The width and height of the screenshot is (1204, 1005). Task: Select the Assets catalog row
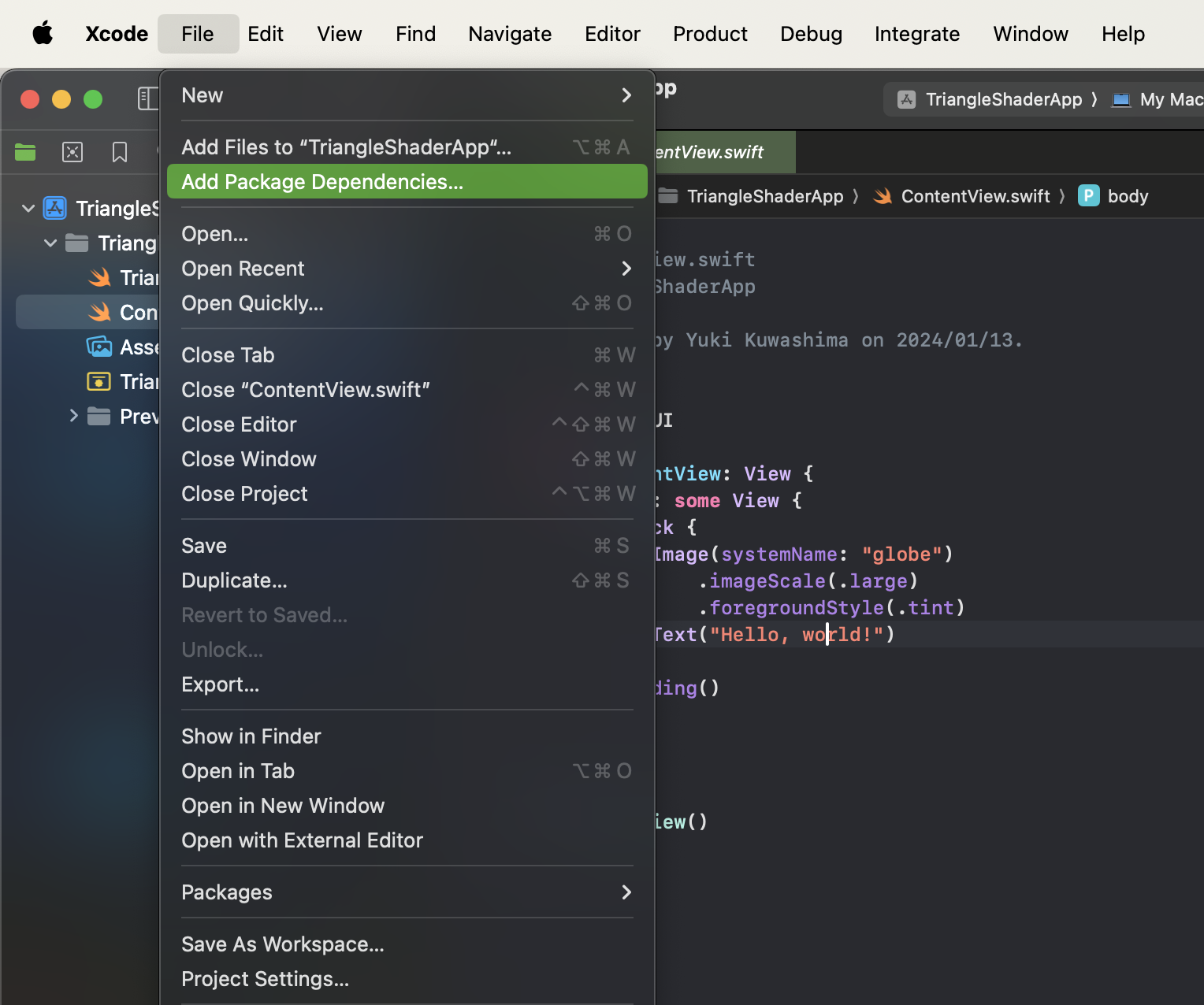point(87,347)
